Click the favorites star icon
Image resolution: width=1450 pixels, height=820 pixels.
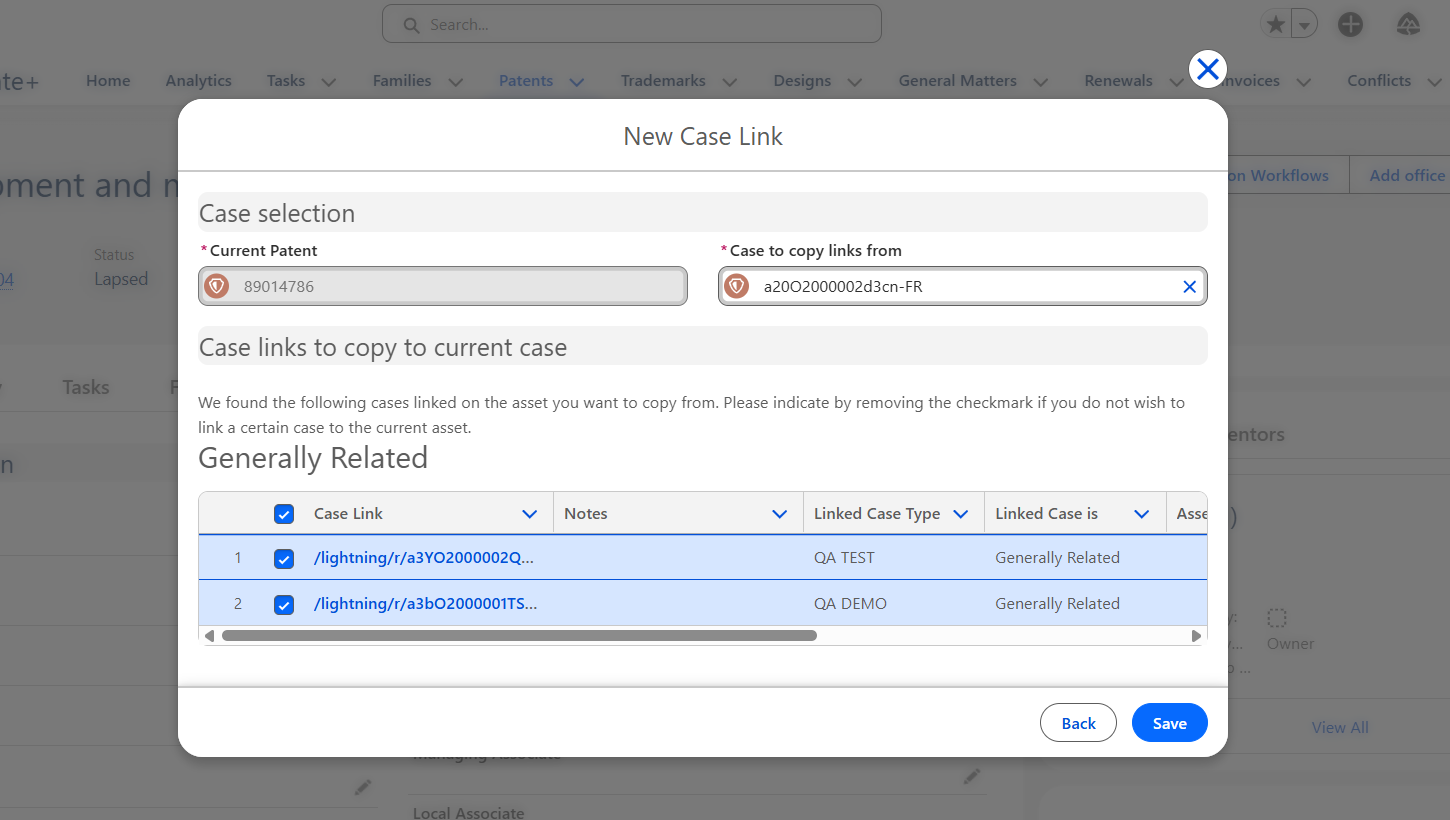(1276, 25)
